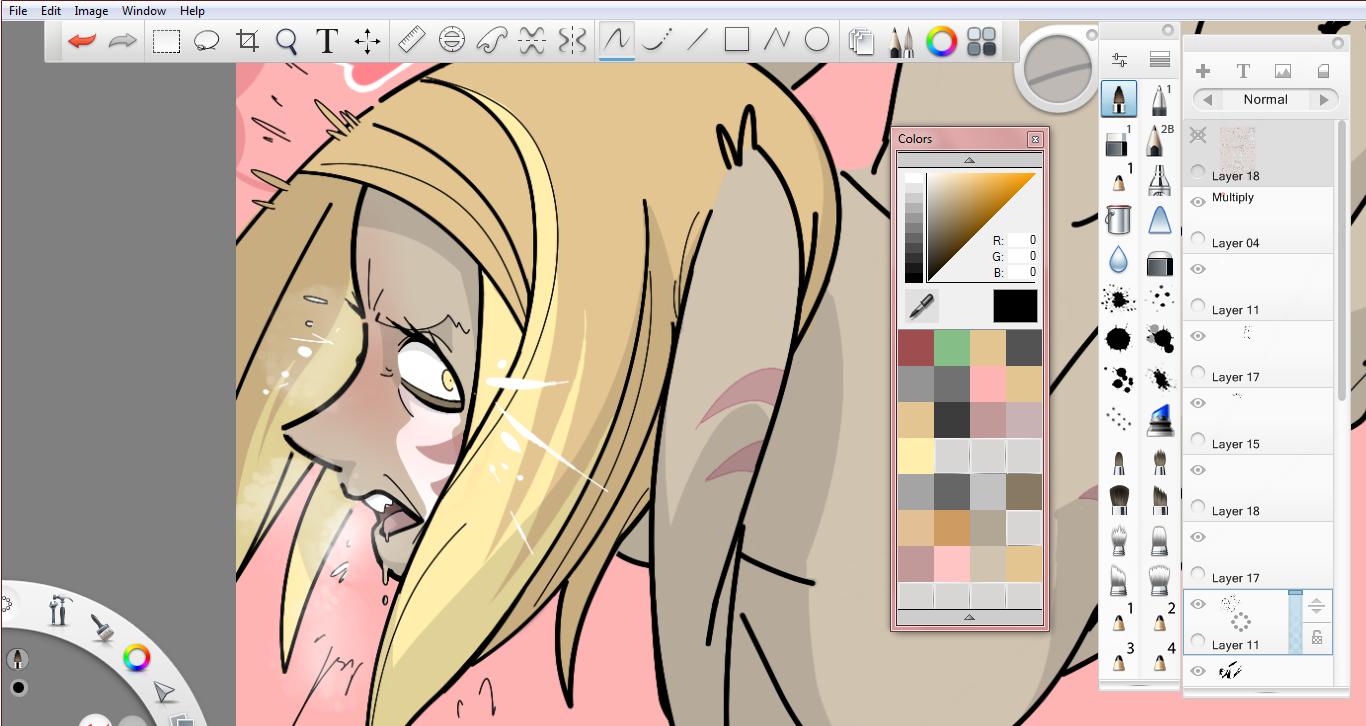This screenshot has width=1366, height=726.
Task: Close the Colors panel
Action: point(1035,139)
